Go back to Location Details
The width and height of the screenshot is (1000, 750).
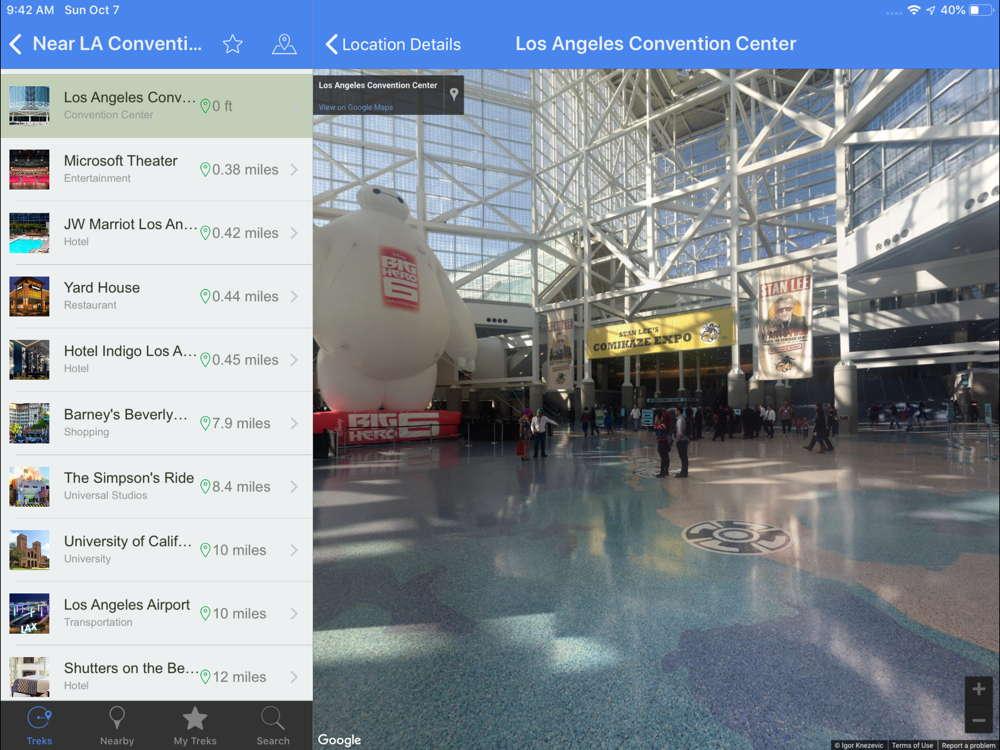(393, 44)
